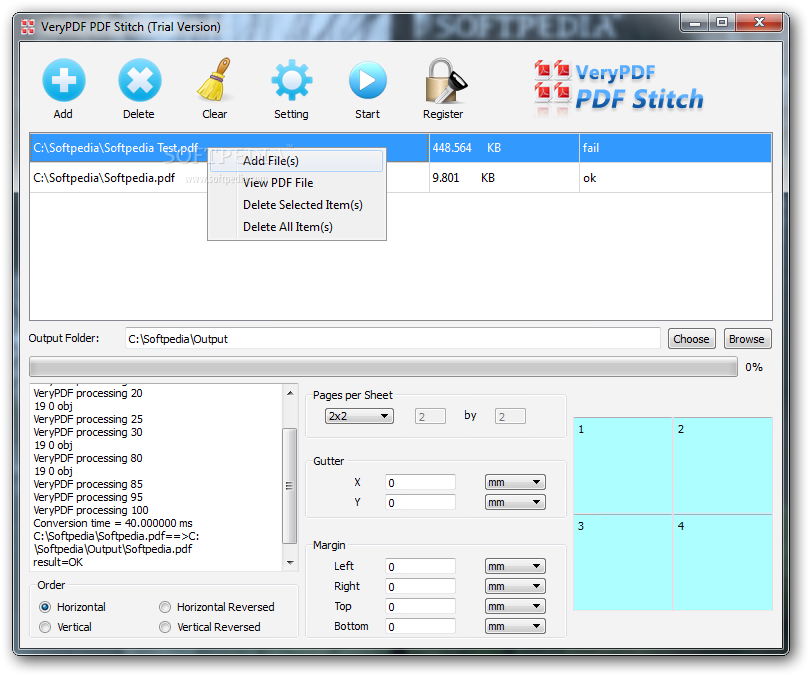Click the app icon in title bar
The height and width of the screenshot is (676, 810).
pyautogui.click(x=28, y=27)
